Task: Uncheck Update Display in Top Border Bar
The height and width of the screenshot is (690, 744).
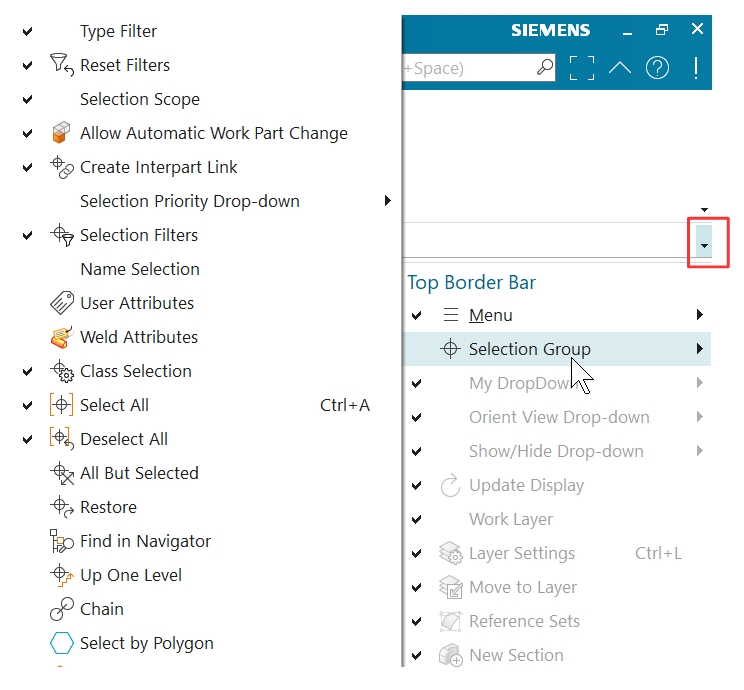Action: [417, 485]
